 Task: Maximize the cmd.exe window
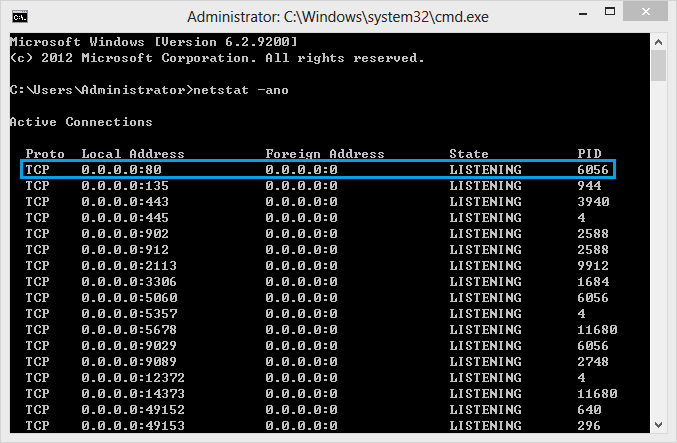pos(610,12)
